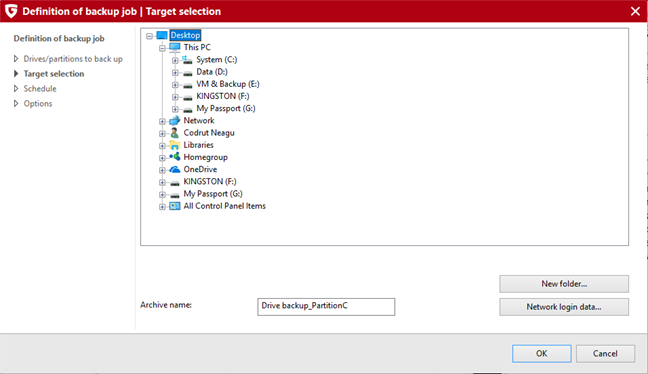Select the Codrut Neagu label

(209, 133)
